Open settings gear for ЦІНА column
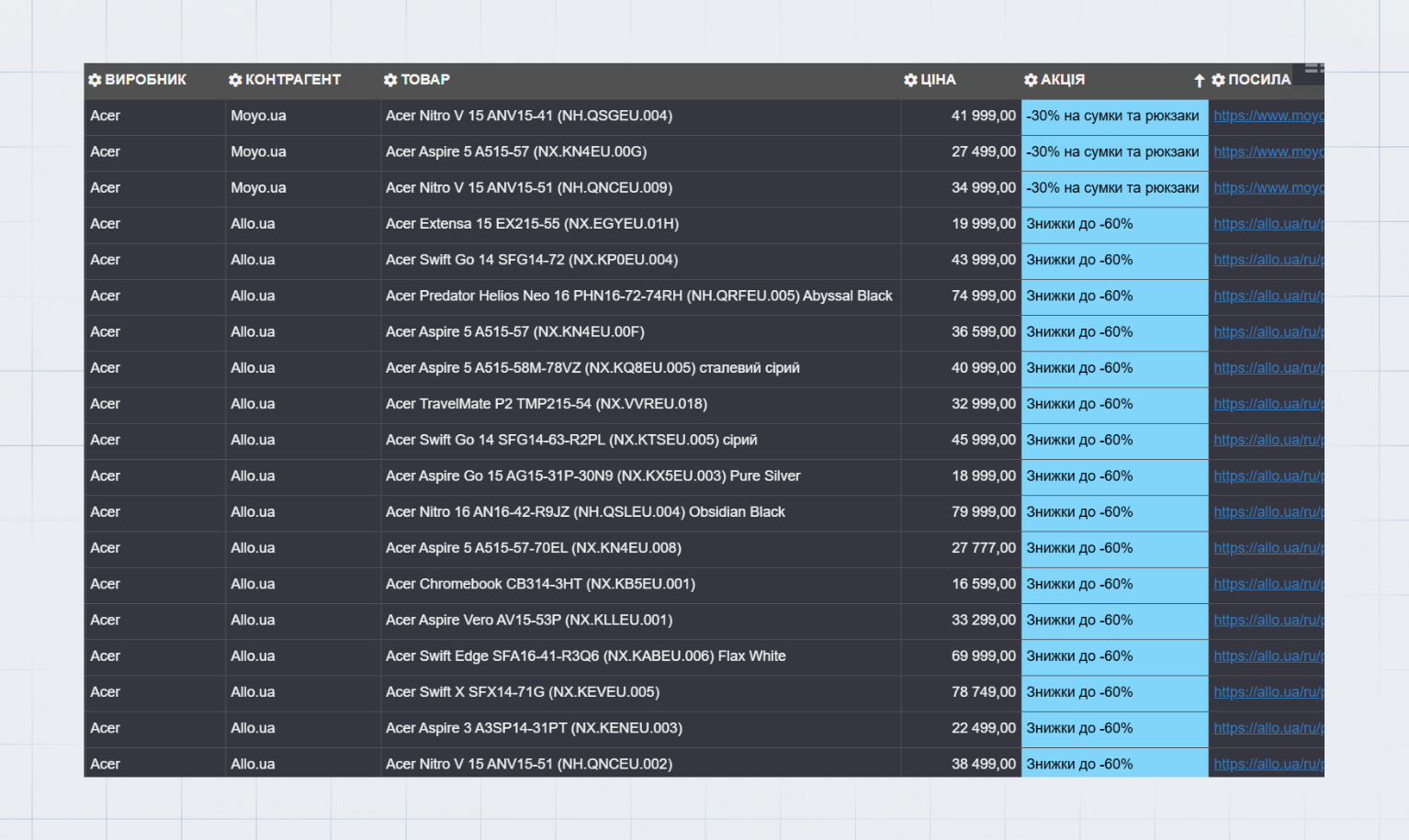1409x840 pixels. (x=910, y=80)
